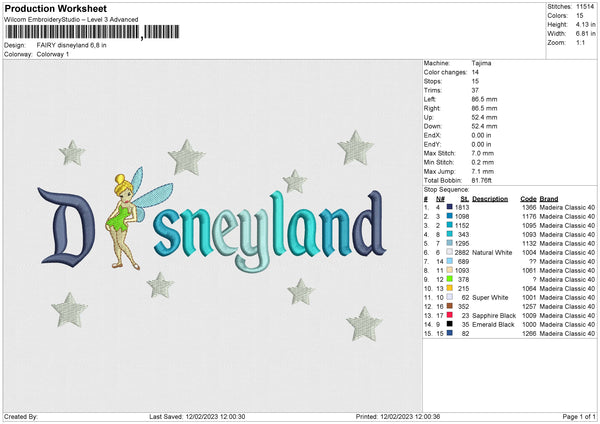The width and height of the screenshot is (600, 424).
Task: Click the Wilcom EmbroideryStudio subtitle text
Action: click(x=71, y=20)
